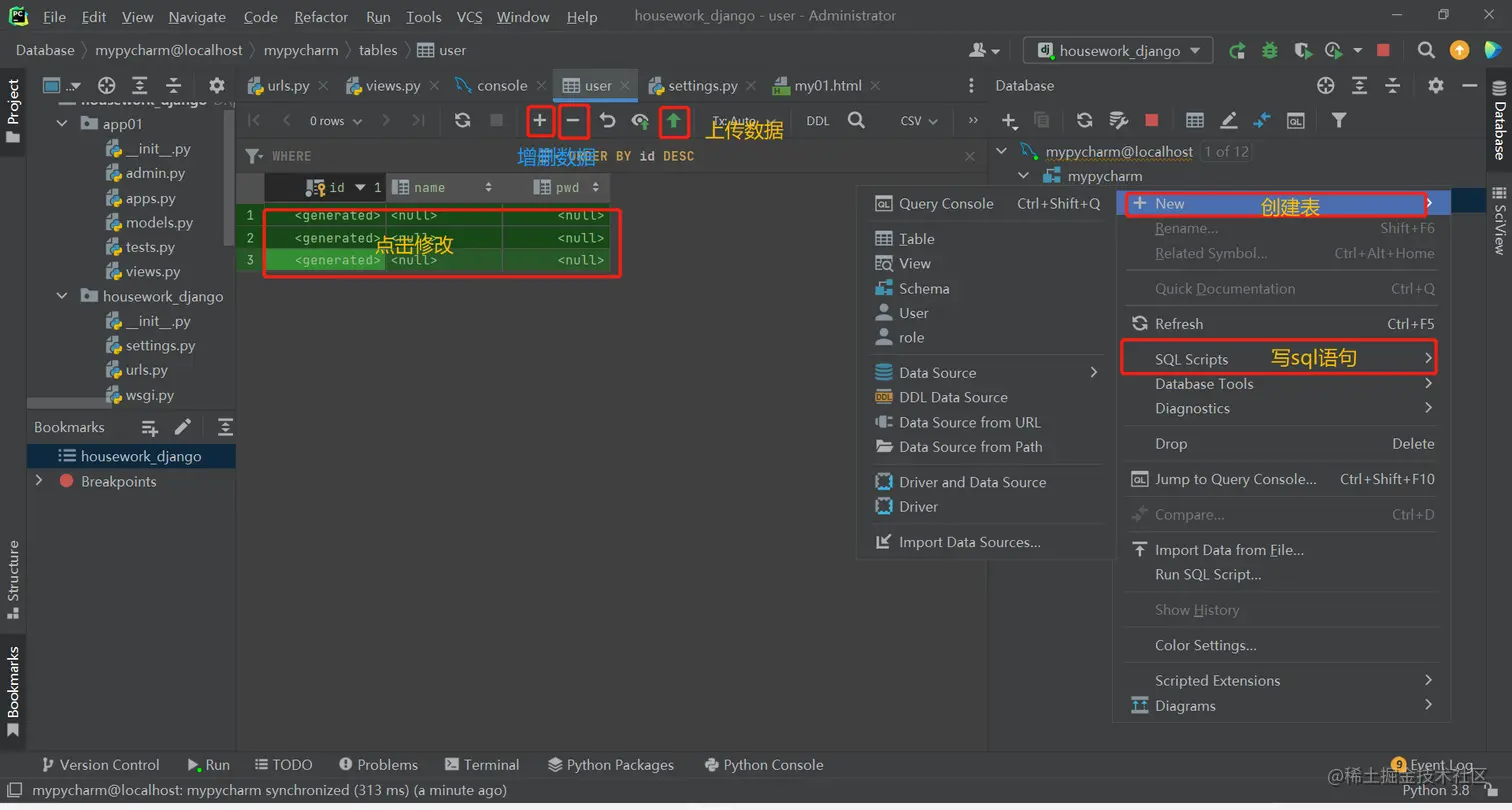Run with Coverage shield icon
This screenshot has height=810, width=1512.
click(x=1302, y=50)
